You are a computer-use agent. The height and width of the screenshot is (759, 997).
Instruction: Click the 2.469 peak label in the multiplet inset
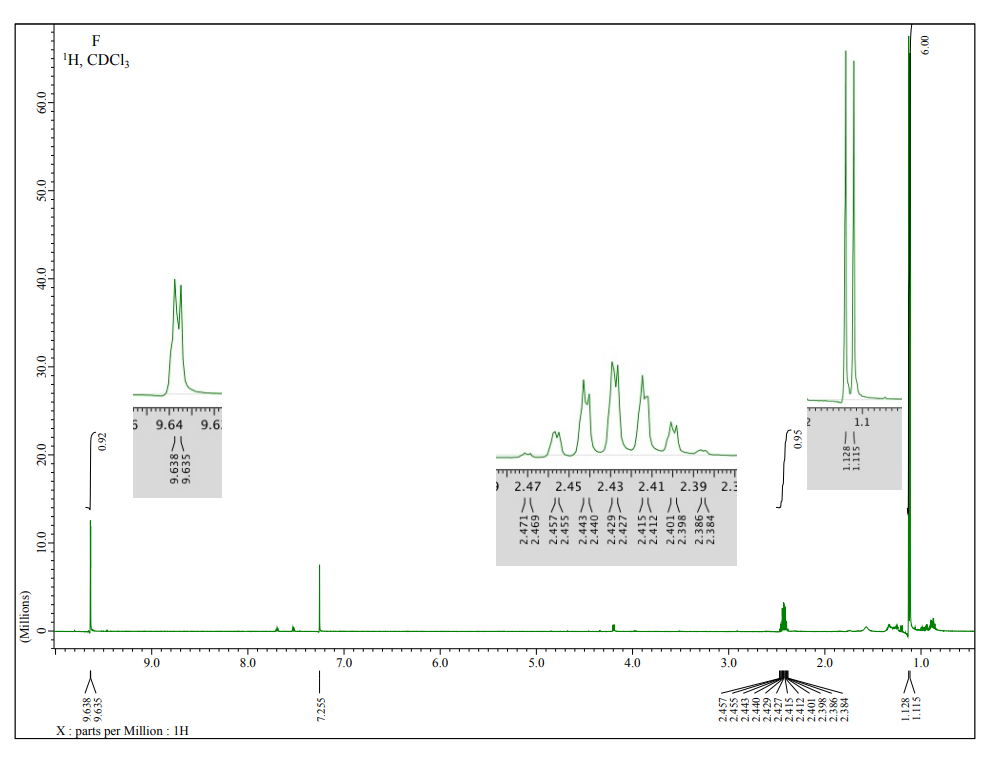pos(535,530)
